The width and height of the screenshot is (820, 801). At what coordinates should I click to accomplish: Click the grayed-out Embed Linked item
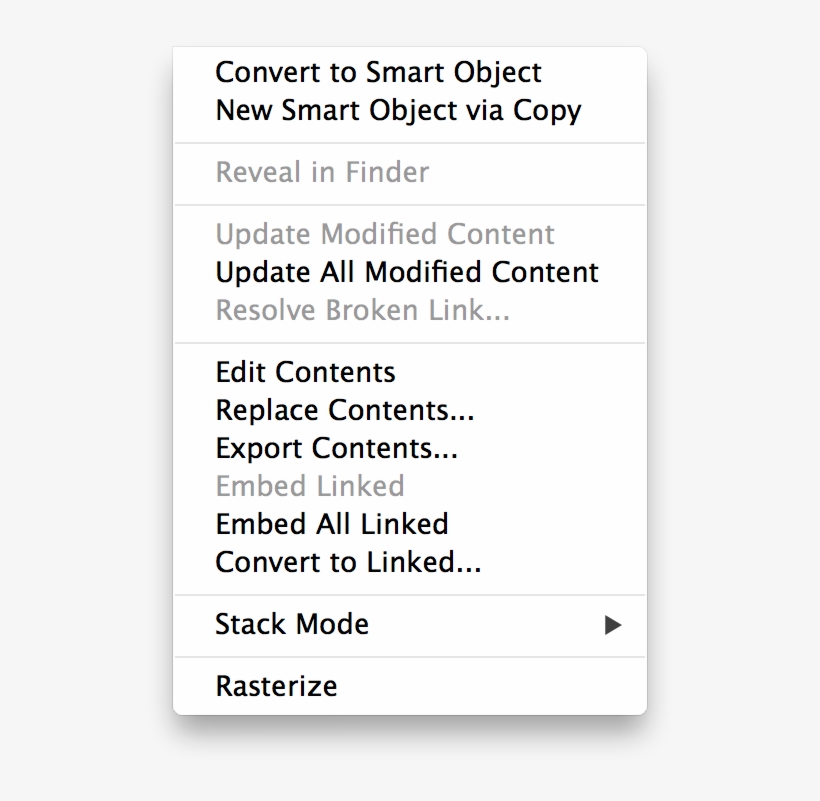[310, 487]
